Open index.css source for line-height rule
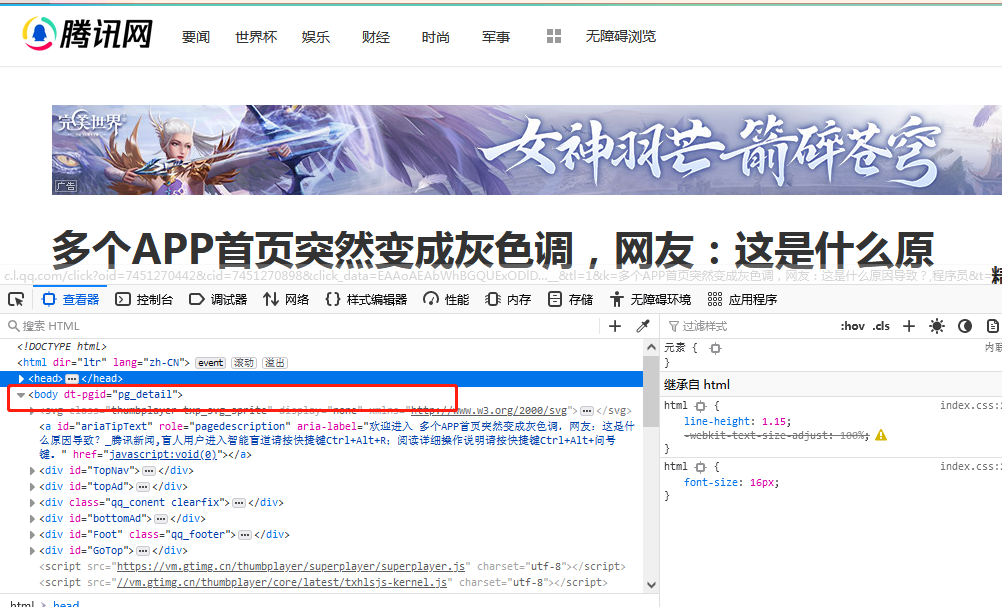The height and width of the screenshot is (607, 1002). [970, 405]
